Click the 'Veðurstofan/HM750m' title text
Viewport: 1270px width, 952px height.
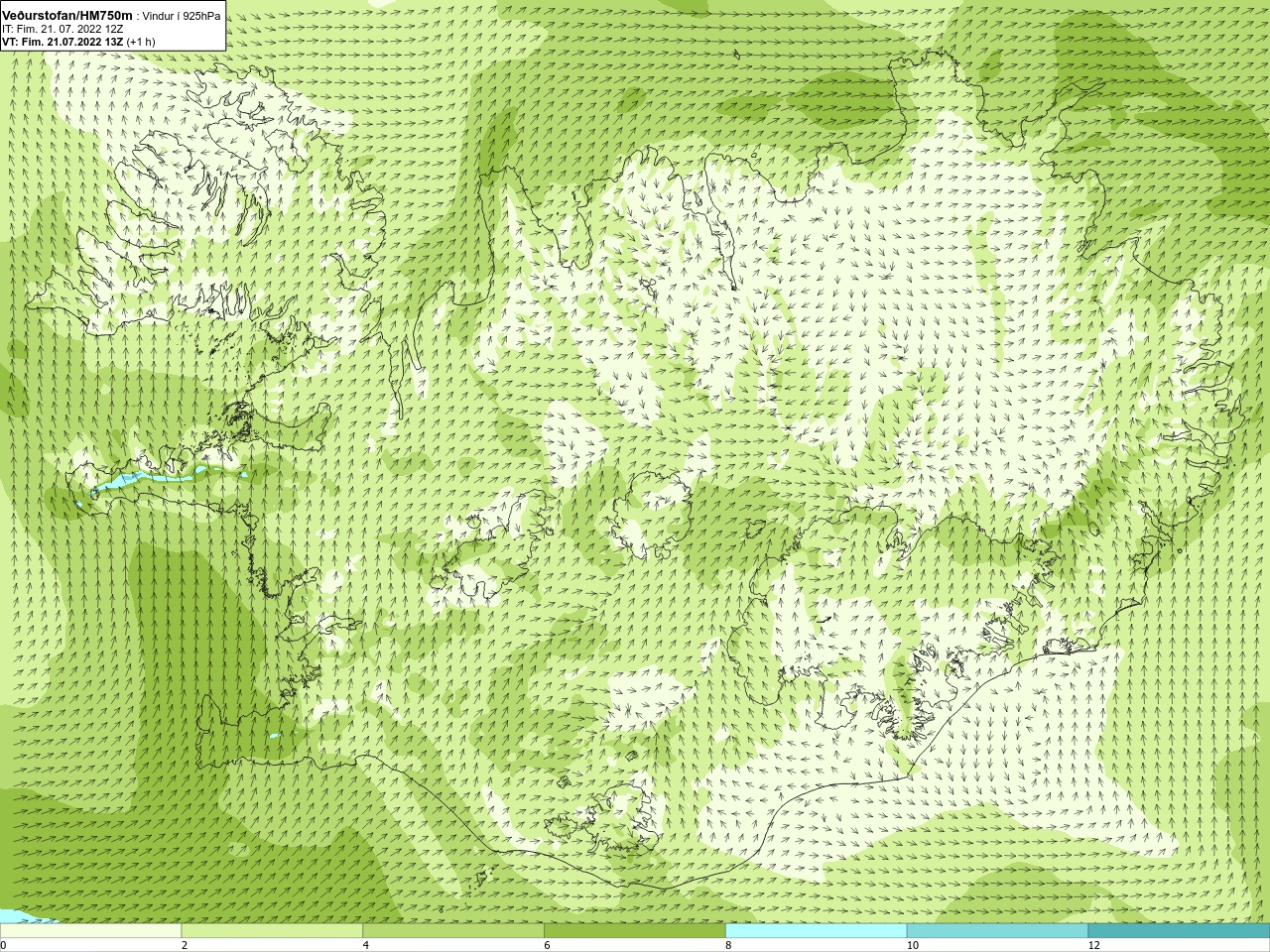tap(66, 16)
